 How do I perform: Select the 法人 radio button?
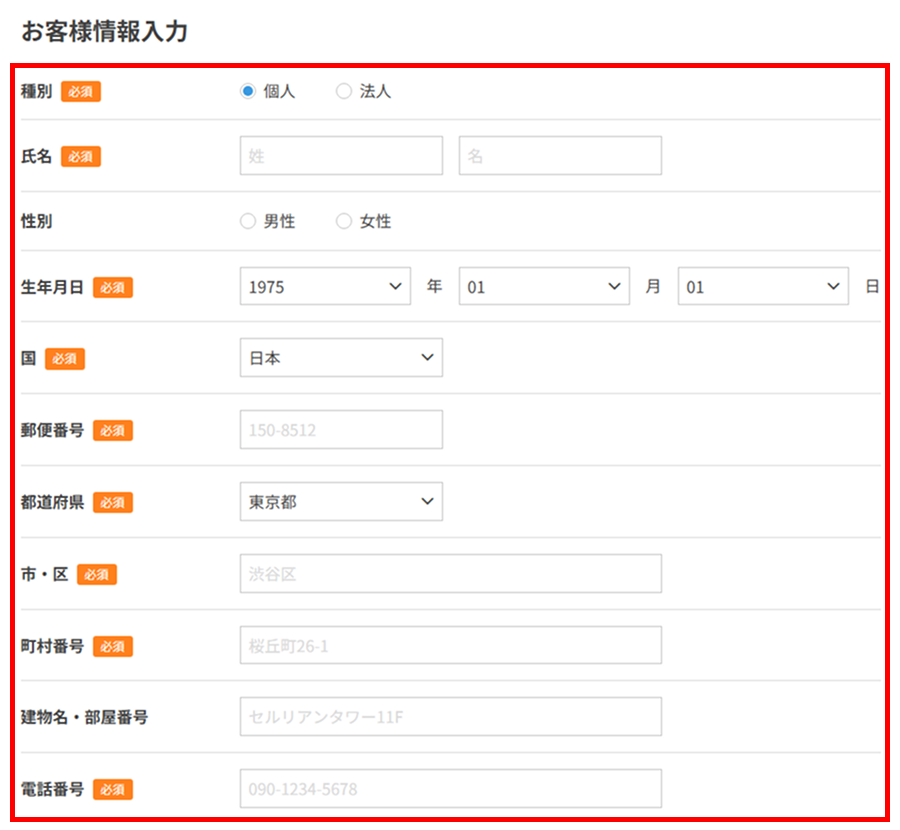344,91
